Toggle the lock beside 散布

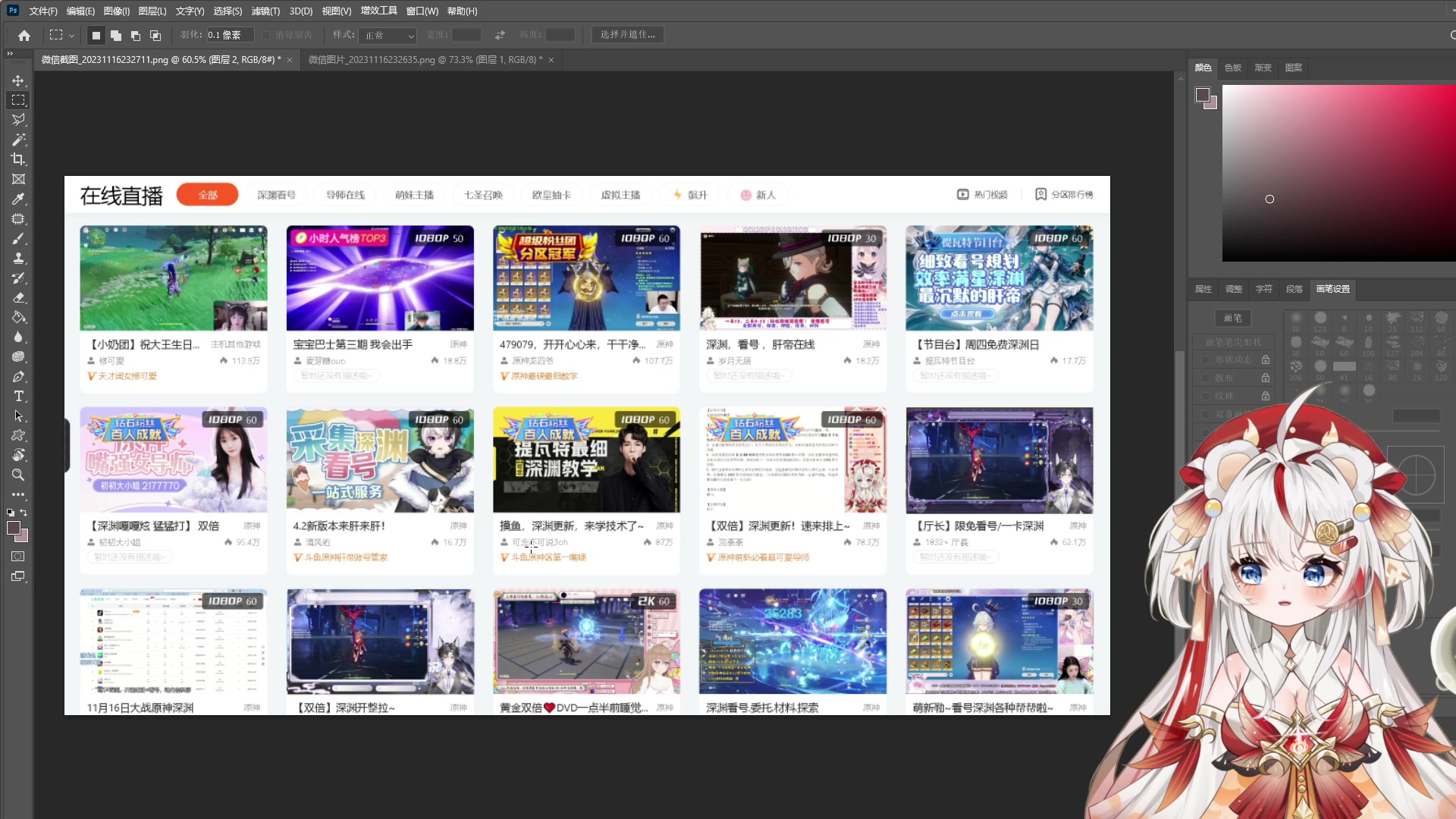[1266, 378]
